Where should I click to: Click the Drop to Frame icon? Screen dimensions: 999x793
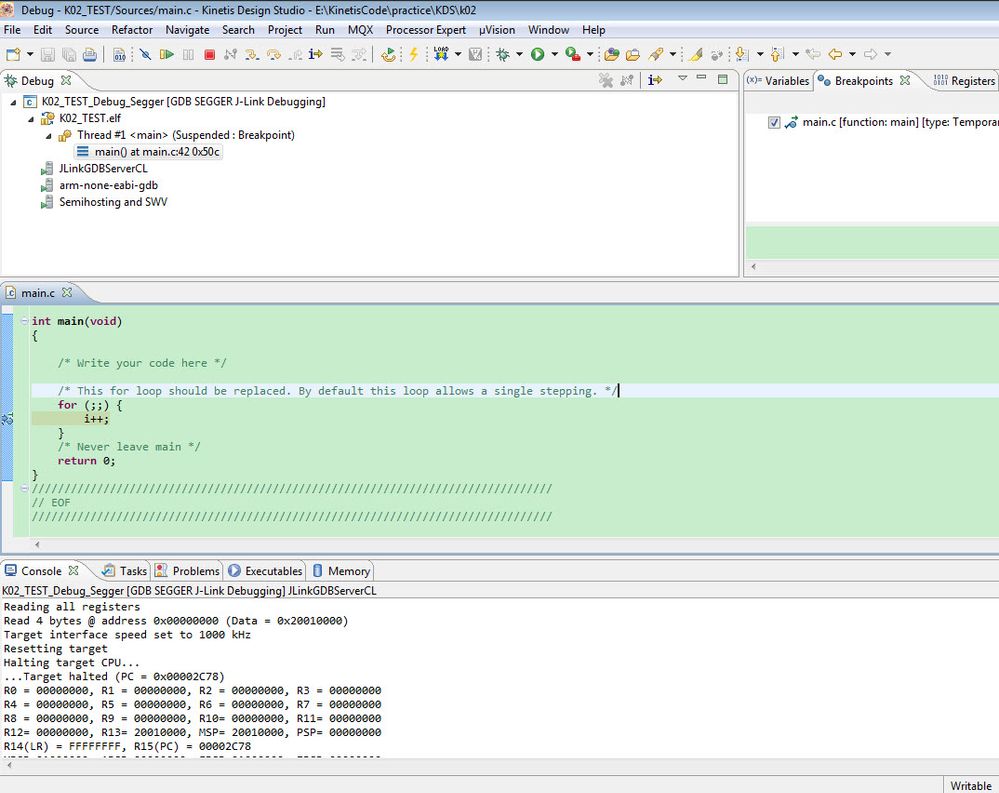(x=338, y=55)
